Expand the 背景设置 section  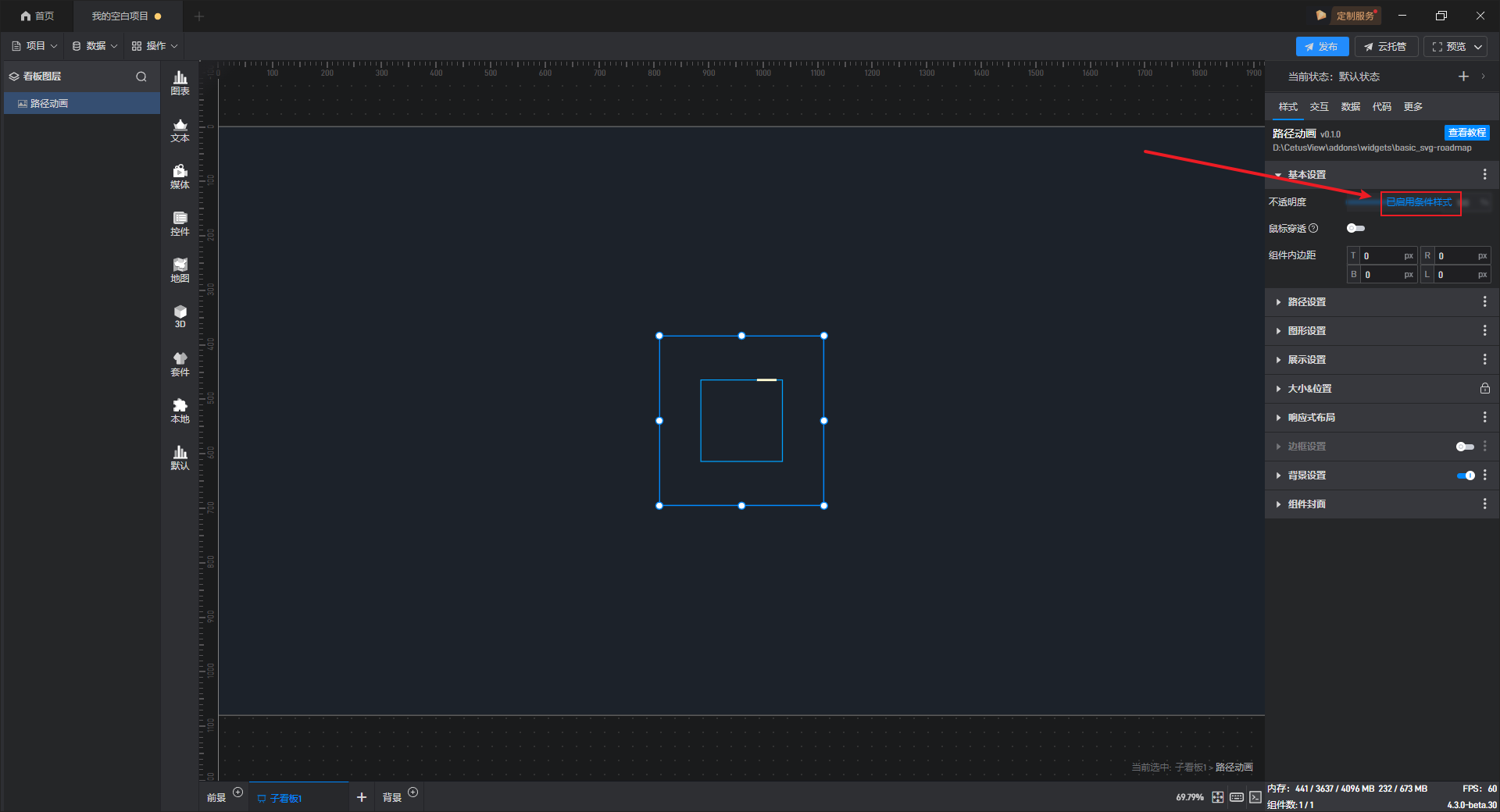[x=1278, y=475]
